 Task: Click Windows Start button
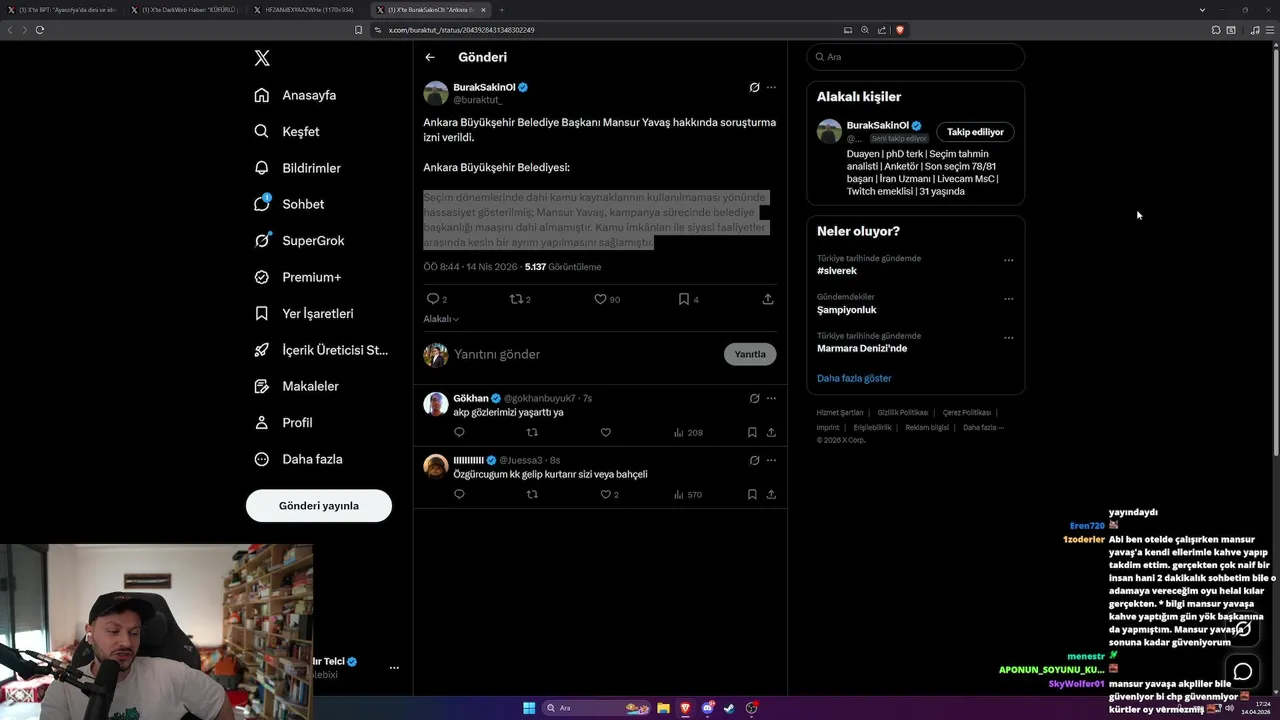[529, 708]
